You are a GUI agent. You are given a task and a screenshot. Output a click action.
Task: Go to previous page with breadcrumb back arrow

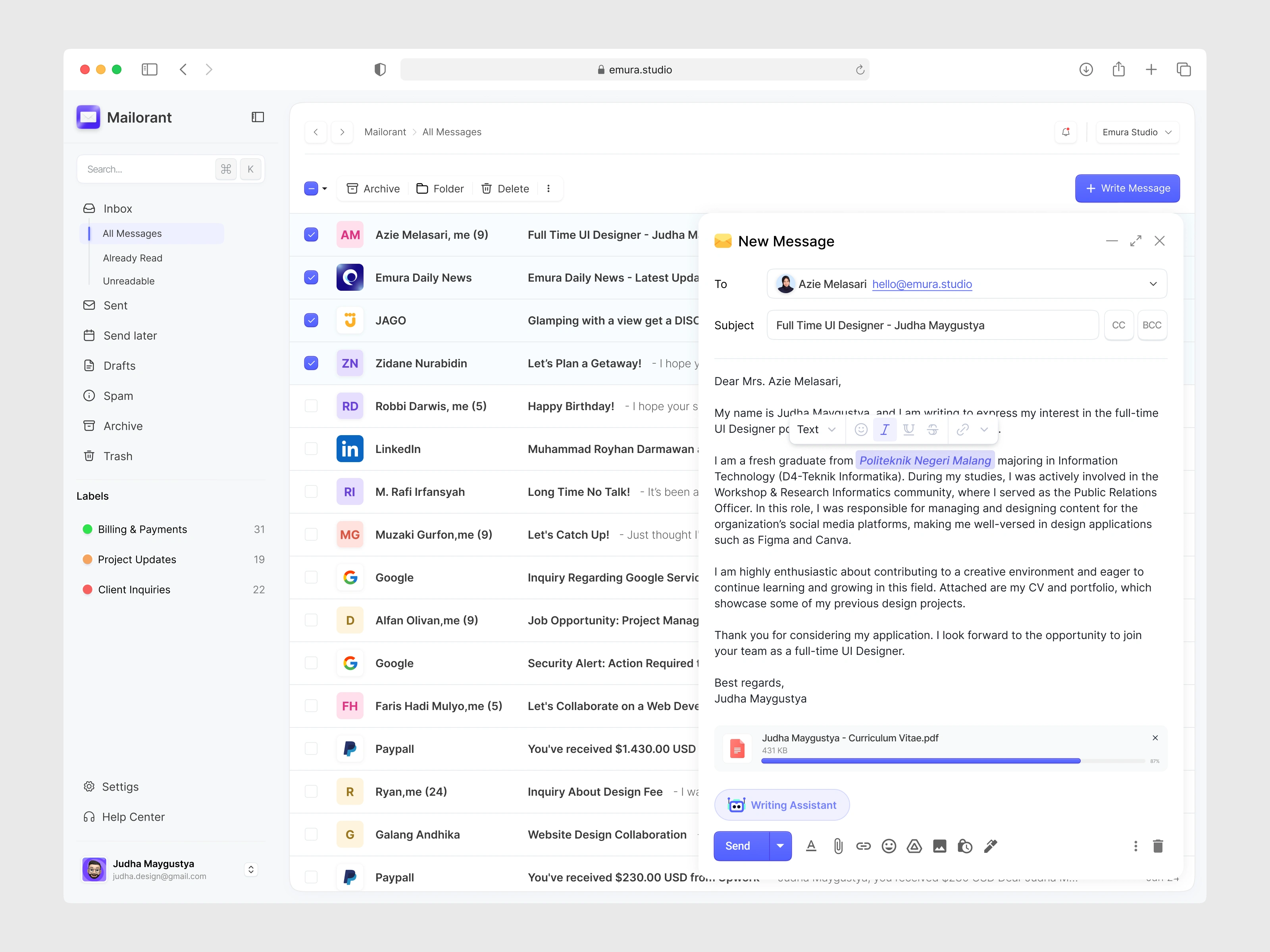click(315, 132)
